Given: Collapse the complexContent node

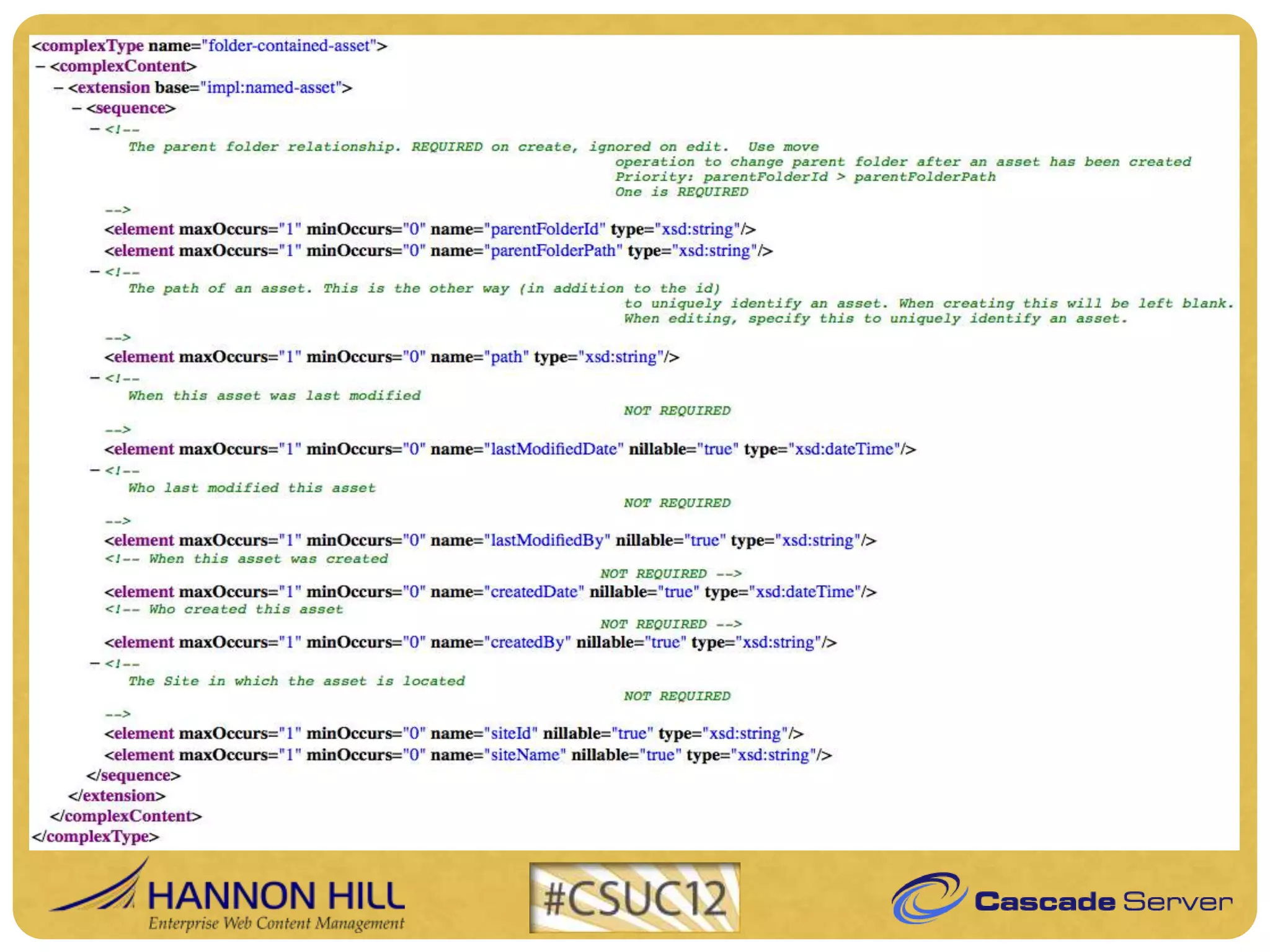Looking at the screenshot, I should 40,66.
